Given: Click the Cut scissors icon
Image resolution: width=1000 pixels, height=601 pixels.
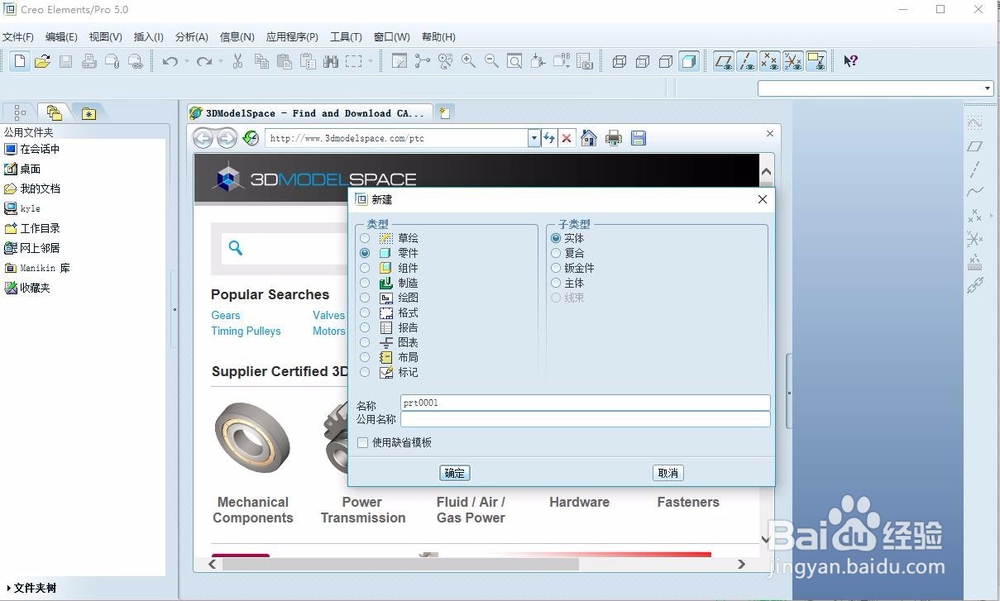Looking at the screenshot, I should 238,61.
